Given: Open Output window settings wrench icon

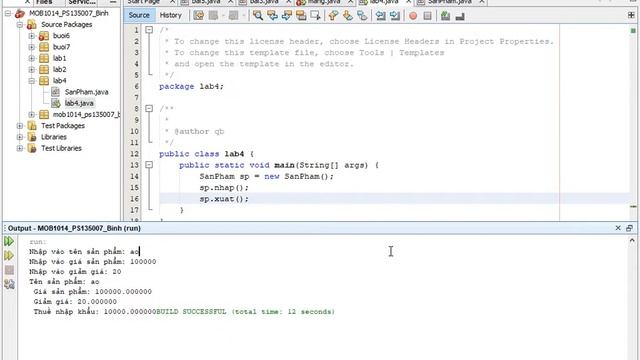Looking at the screenshot, I should pyautogui.click(x=9, y=284).
